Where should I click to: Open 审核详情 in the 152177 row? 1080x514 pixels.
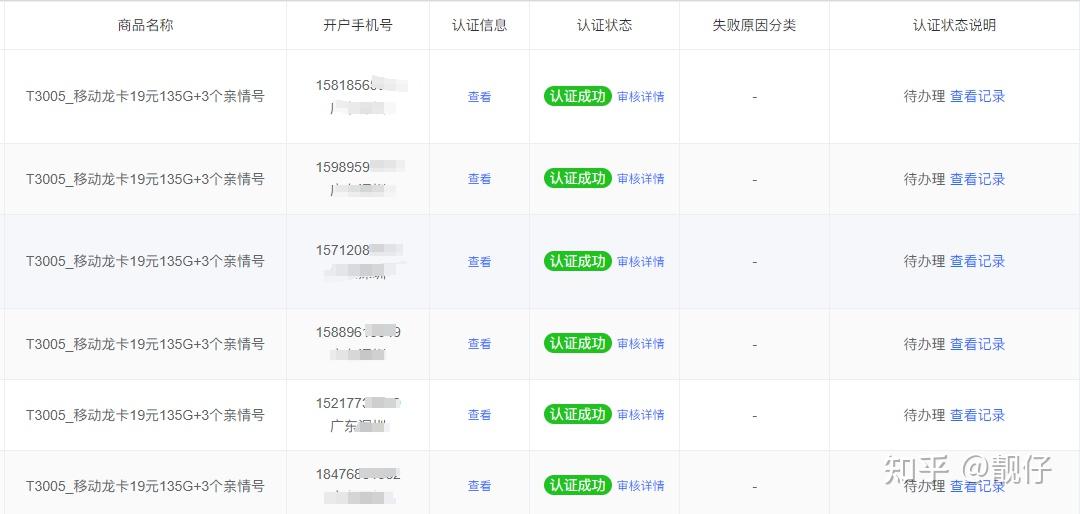point(640,415)
